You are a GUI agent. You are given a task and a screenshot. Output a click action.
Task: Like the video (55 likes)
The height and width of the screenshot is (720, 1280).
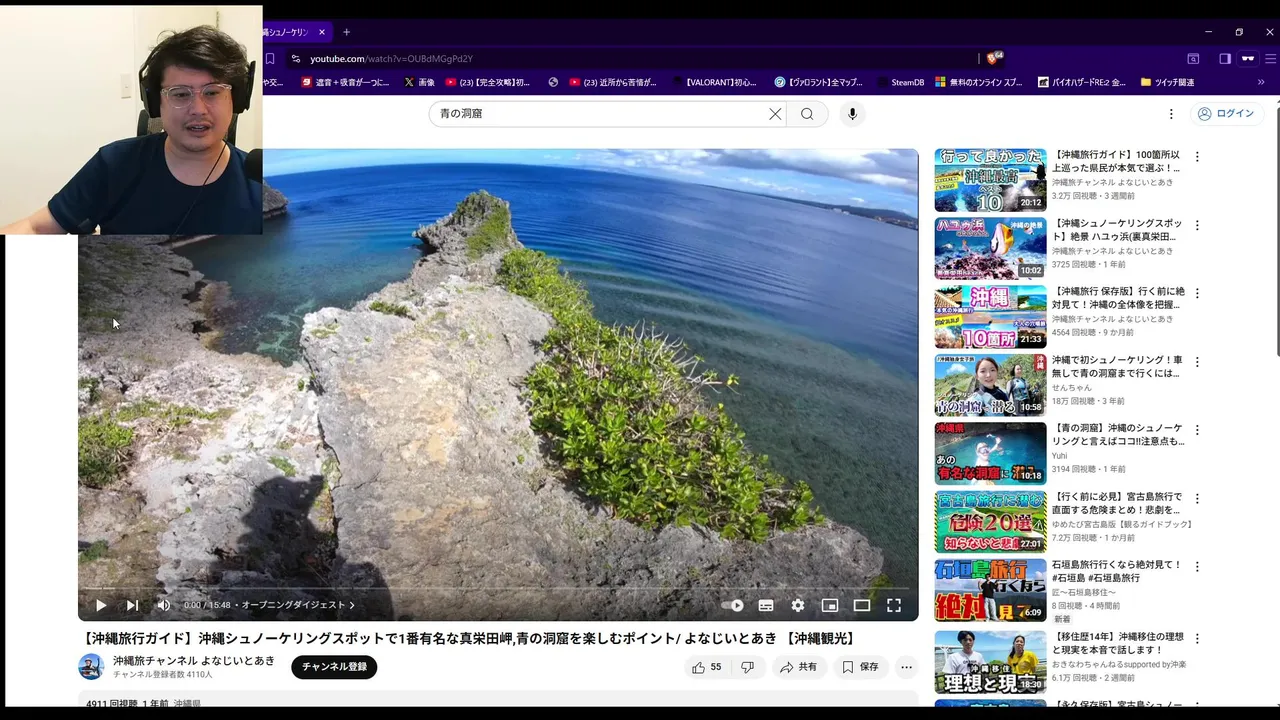pyautogui.click(x=706, y=667)
